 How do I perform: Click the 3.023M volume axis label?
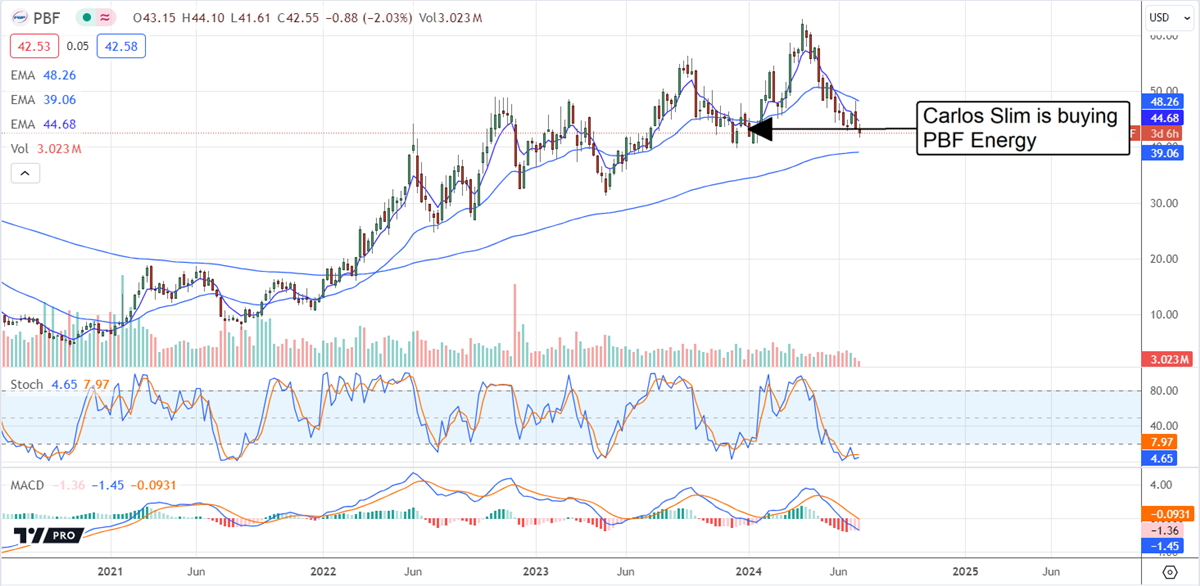[1166, 358]
